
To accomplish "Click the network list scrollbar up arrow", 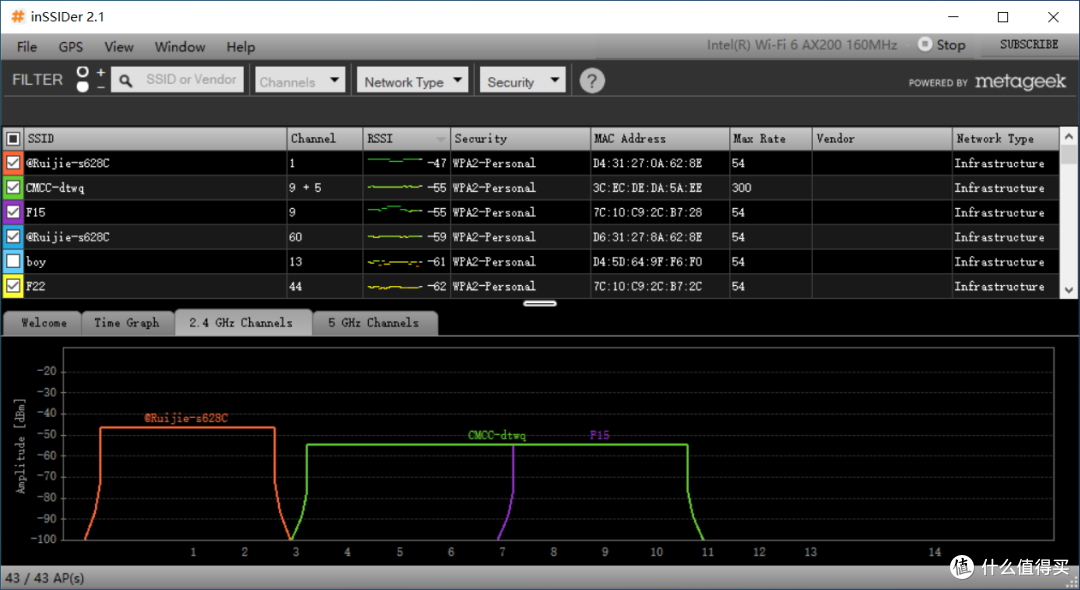I will (1068, 136).
